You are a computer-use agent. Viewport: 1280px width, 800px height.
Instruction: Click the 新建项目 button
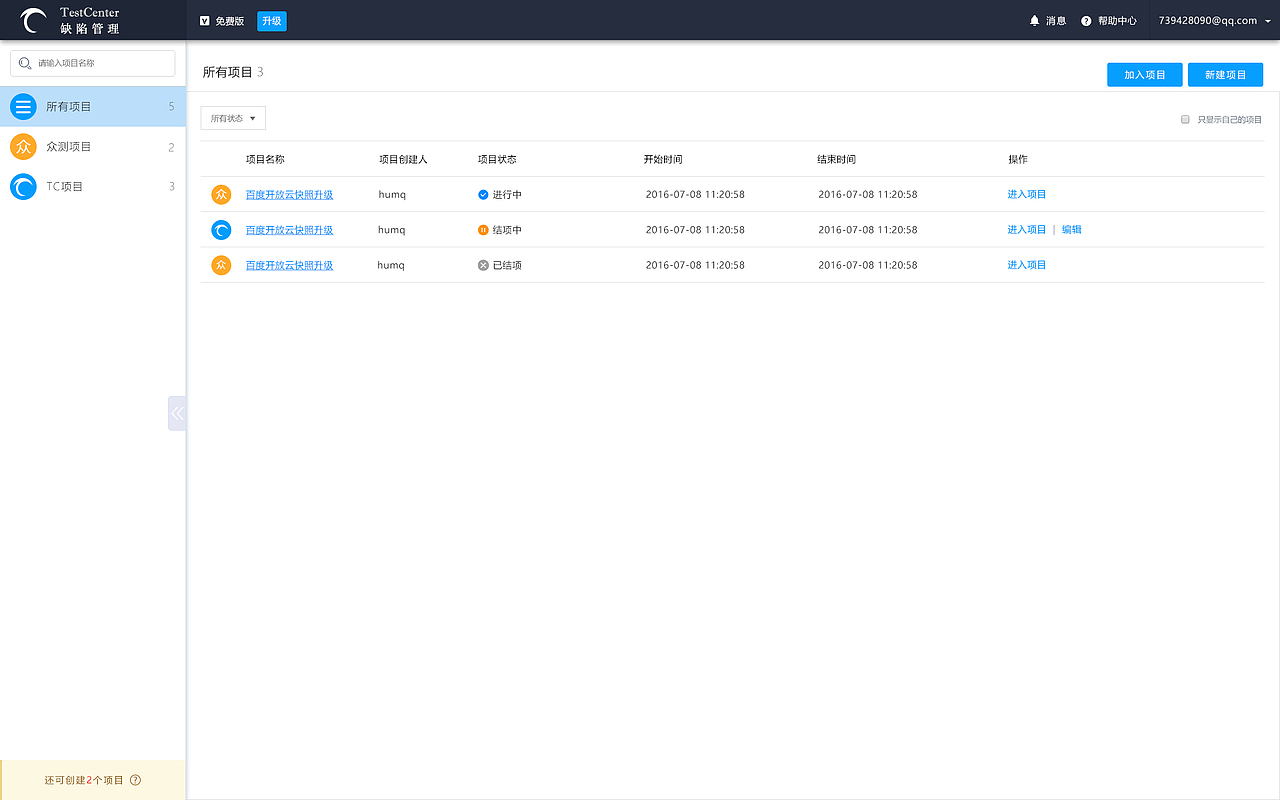point(1226,75)
